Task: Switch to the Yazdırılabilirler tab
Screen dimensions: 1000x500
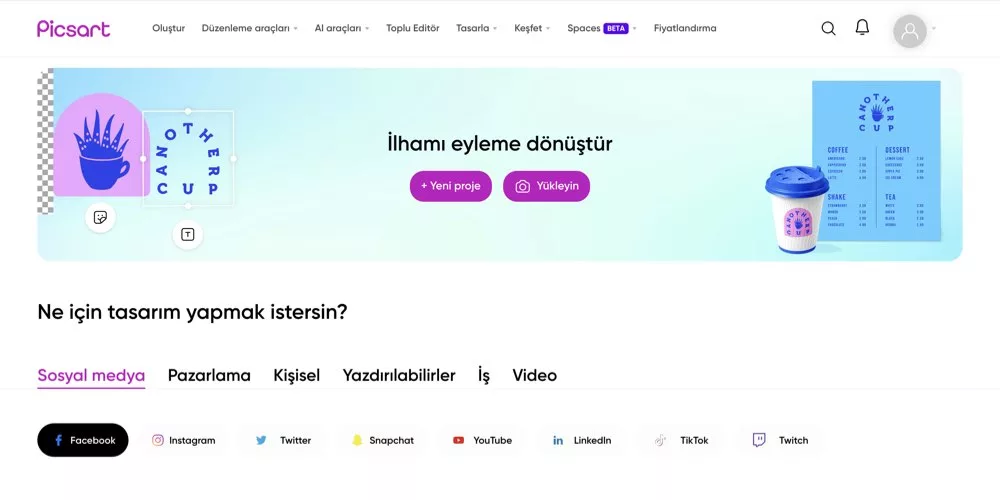Action: pyautogui.click(x=399, y=375)
